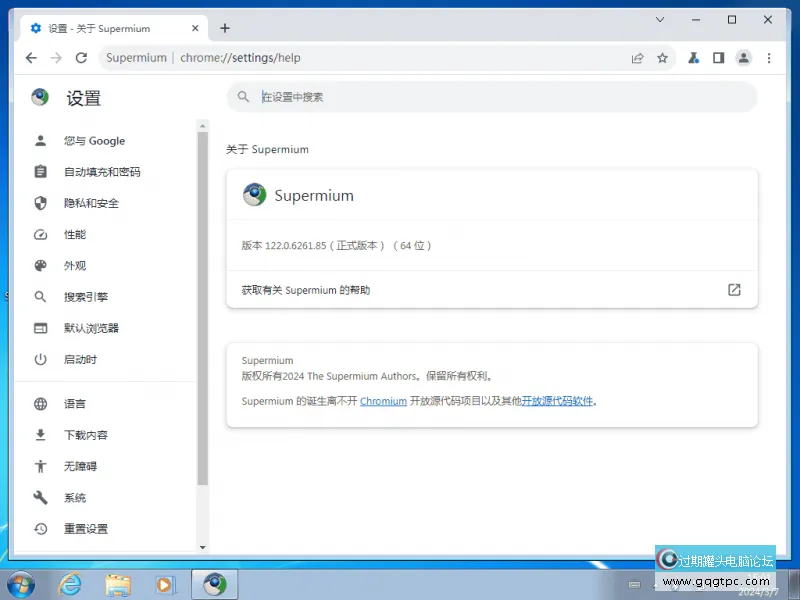Open the browser profile avatar icon
The image size is (800, 600).
743,58
